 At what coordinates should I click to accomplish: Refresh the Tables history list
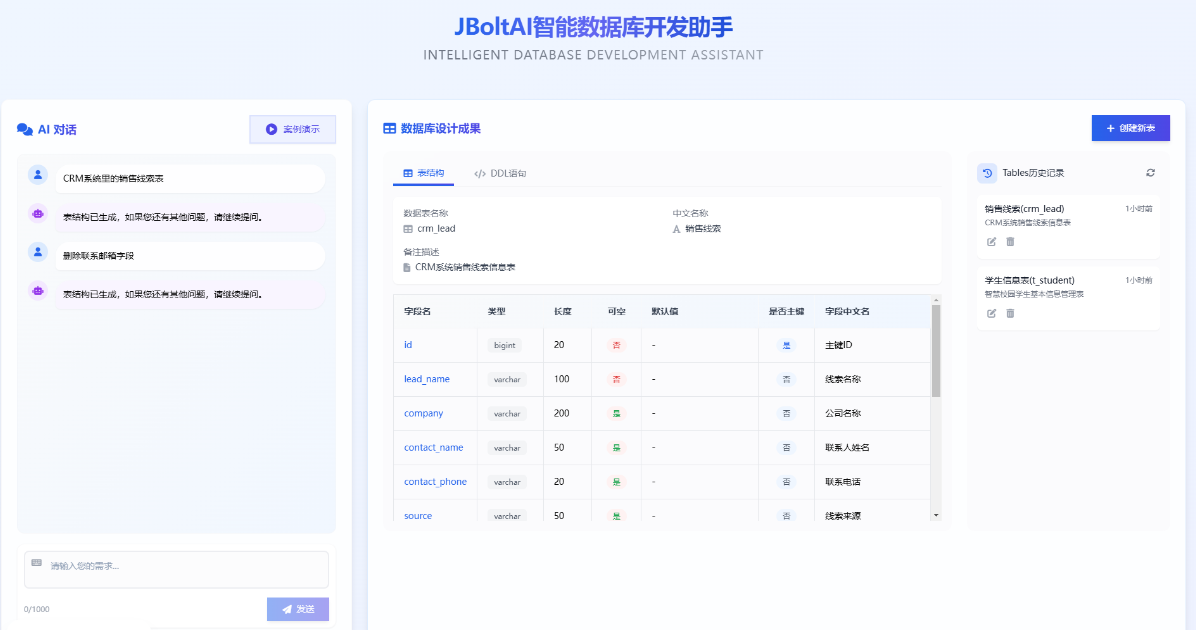[x=1150, y=173]
